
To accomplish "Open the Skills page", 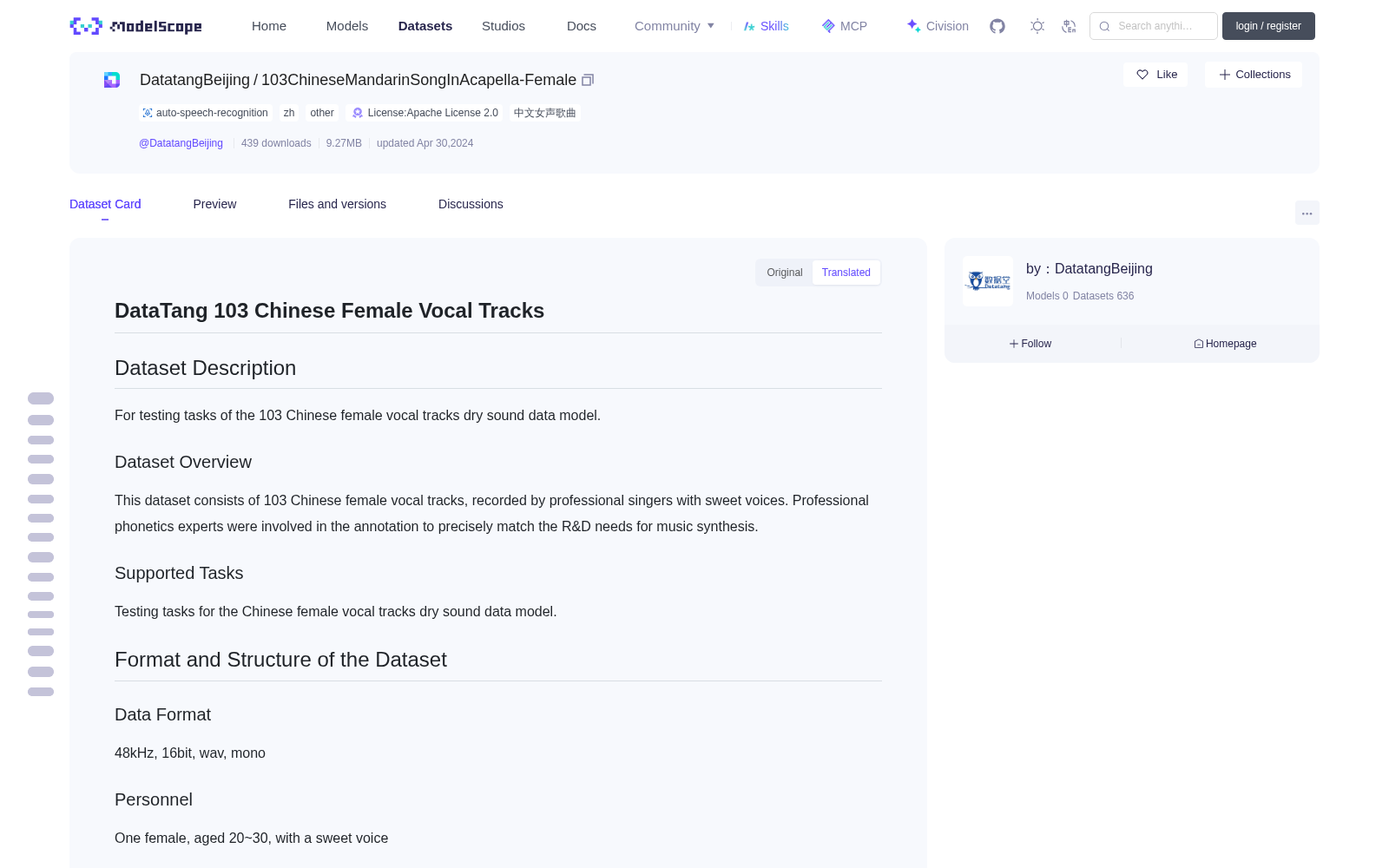I will point(766,26).
